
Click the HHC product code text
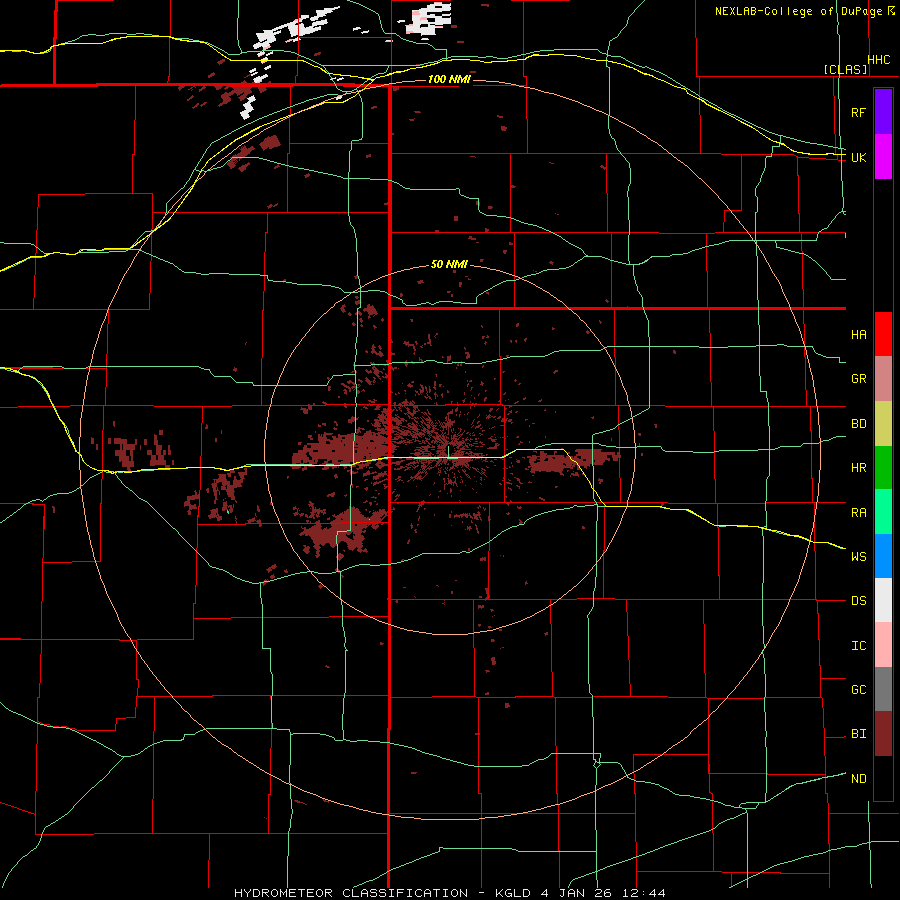point(879,60)
